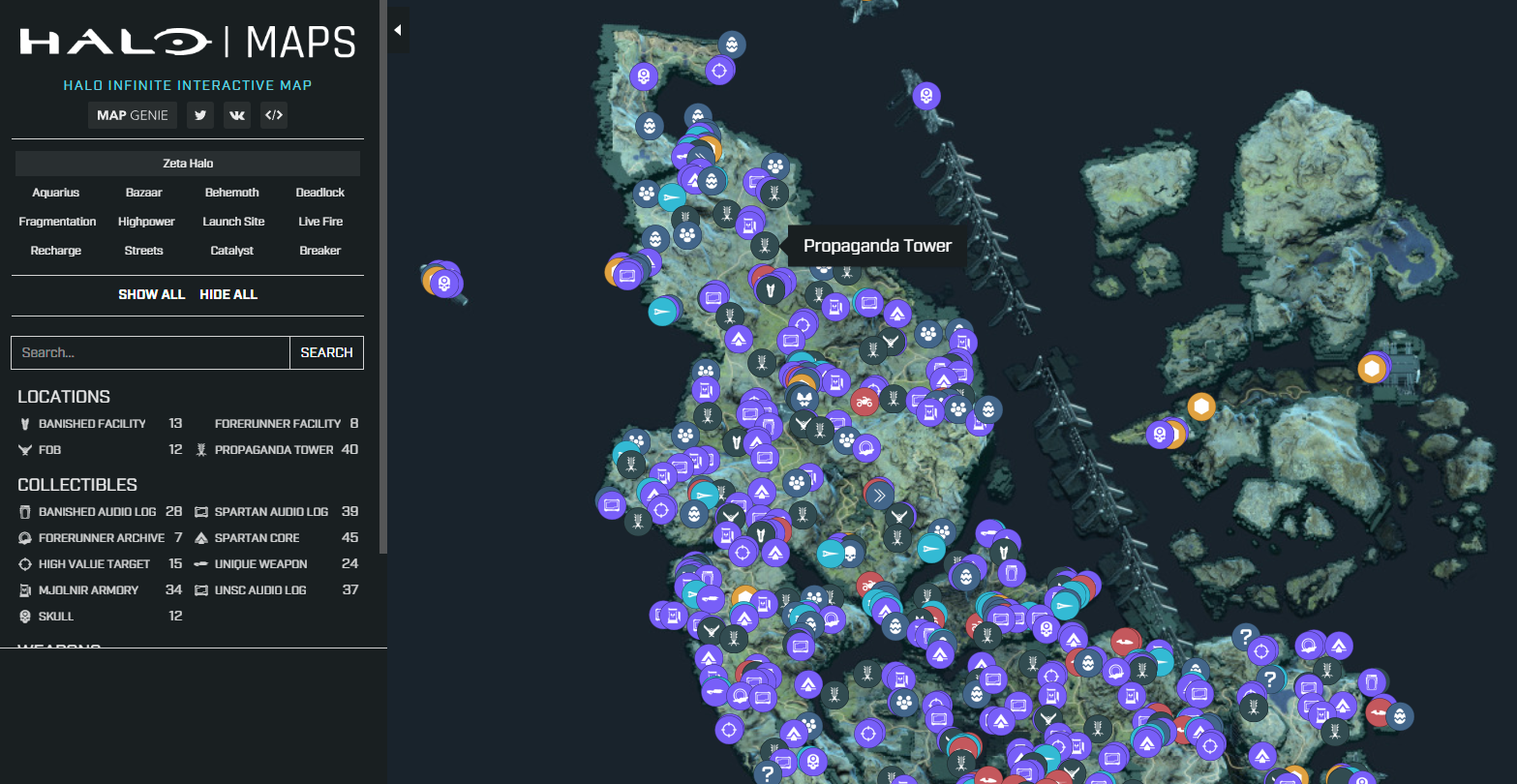Image resolution: width=1517 pixels, height=784 pixels.
Task: Open the Behemoth map
Action: (232, 193)
